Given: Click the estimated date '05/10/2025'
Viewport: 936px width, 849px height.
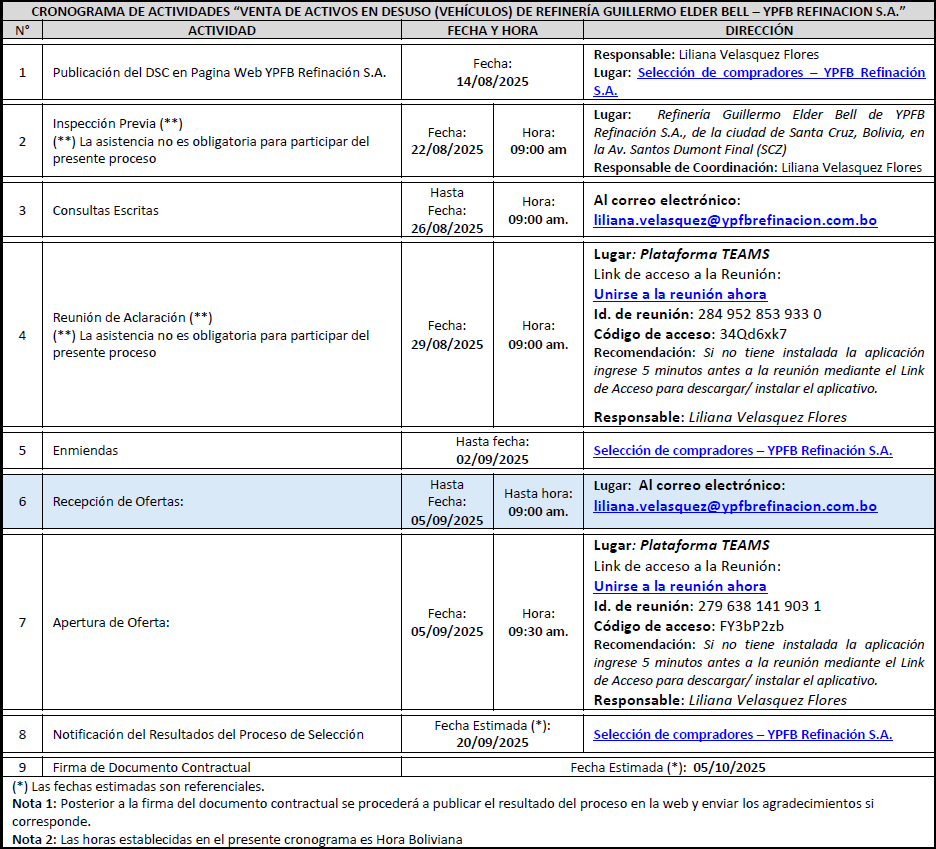Looking at the screenshot, I should (729, 768).
